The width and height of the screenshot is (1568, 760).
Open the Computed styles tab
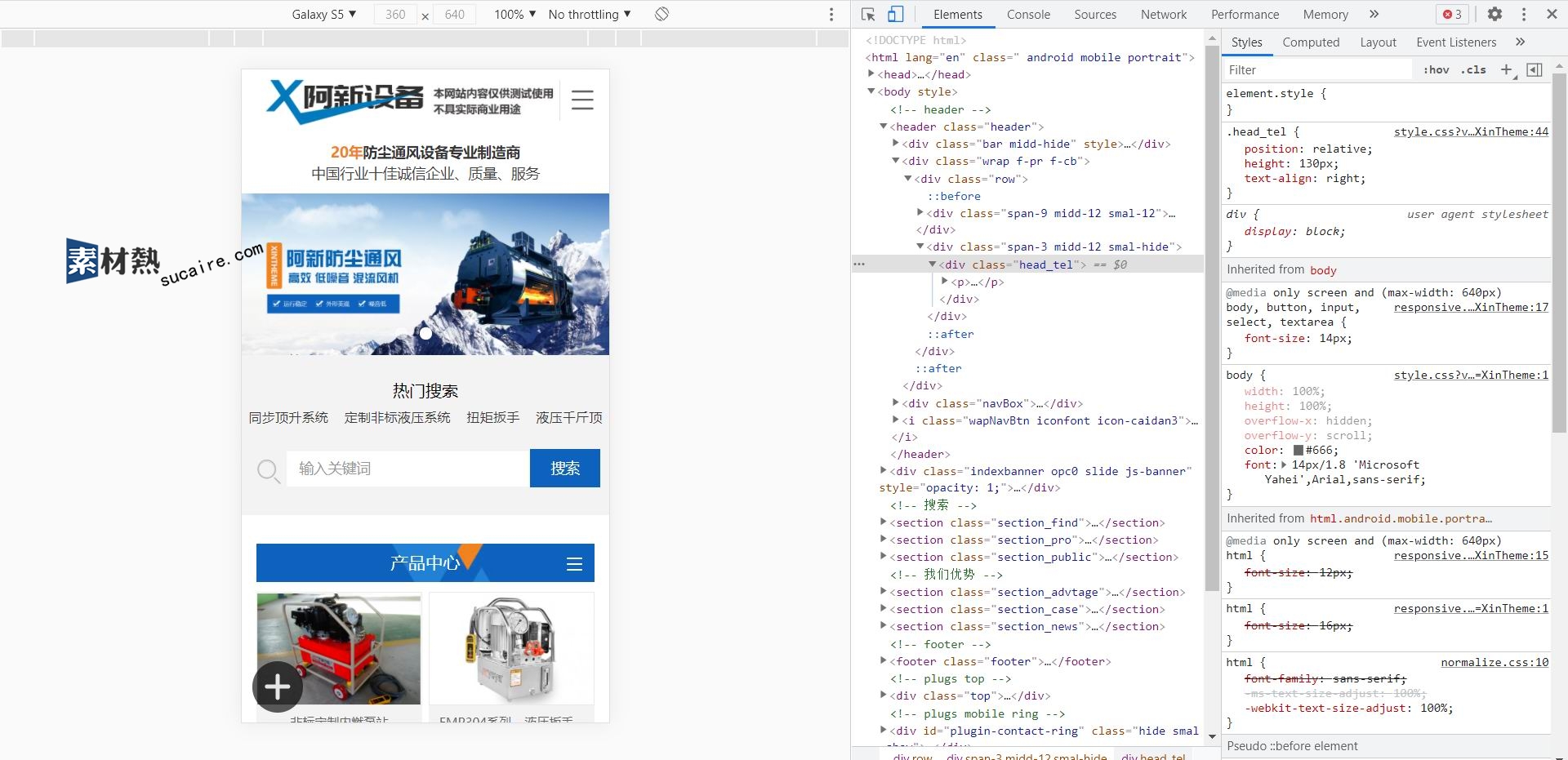(x=1311, y=42)
